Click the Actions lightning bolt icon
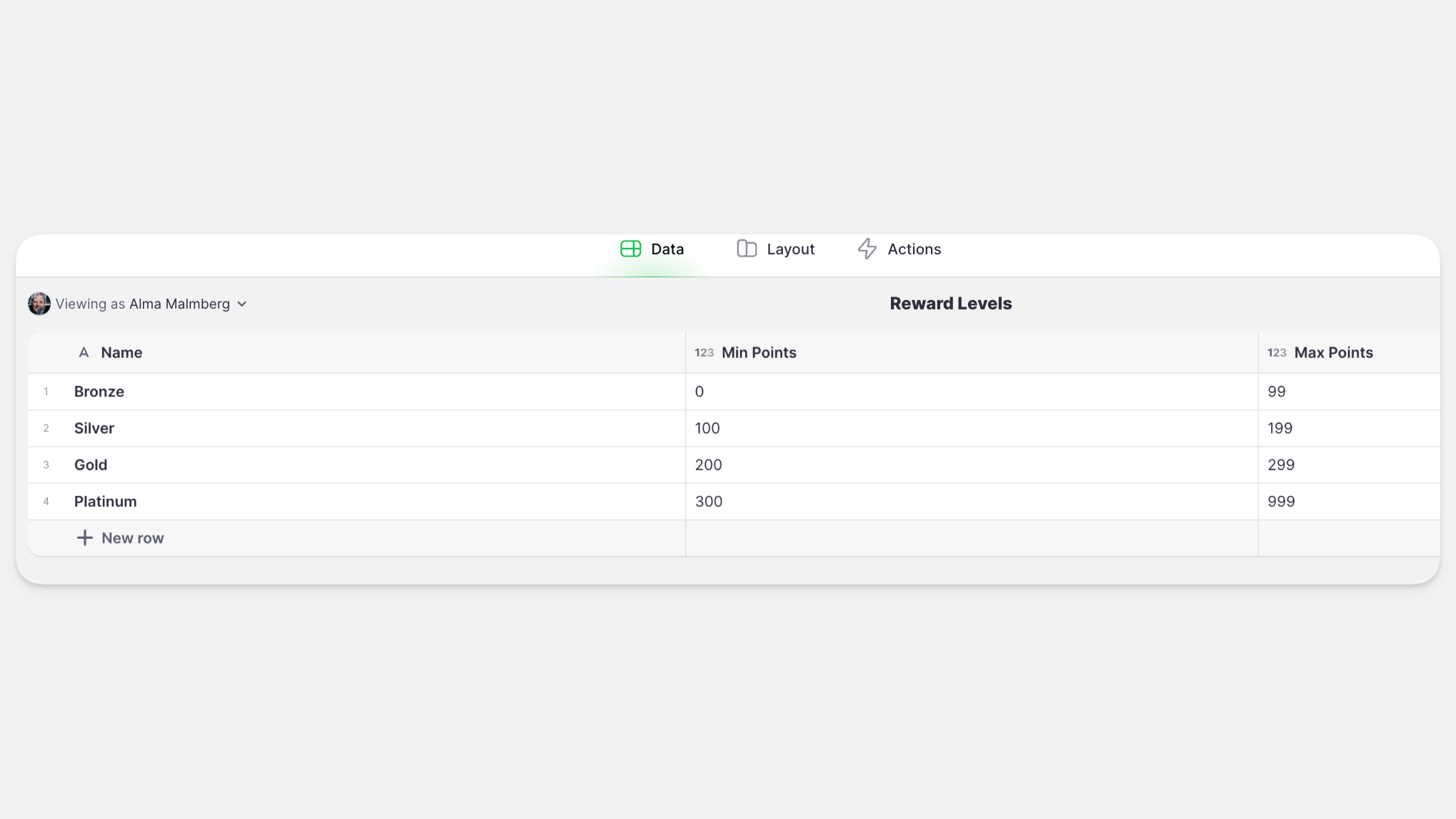Viewport: 1456px width, 819px height. pos(867,249)
